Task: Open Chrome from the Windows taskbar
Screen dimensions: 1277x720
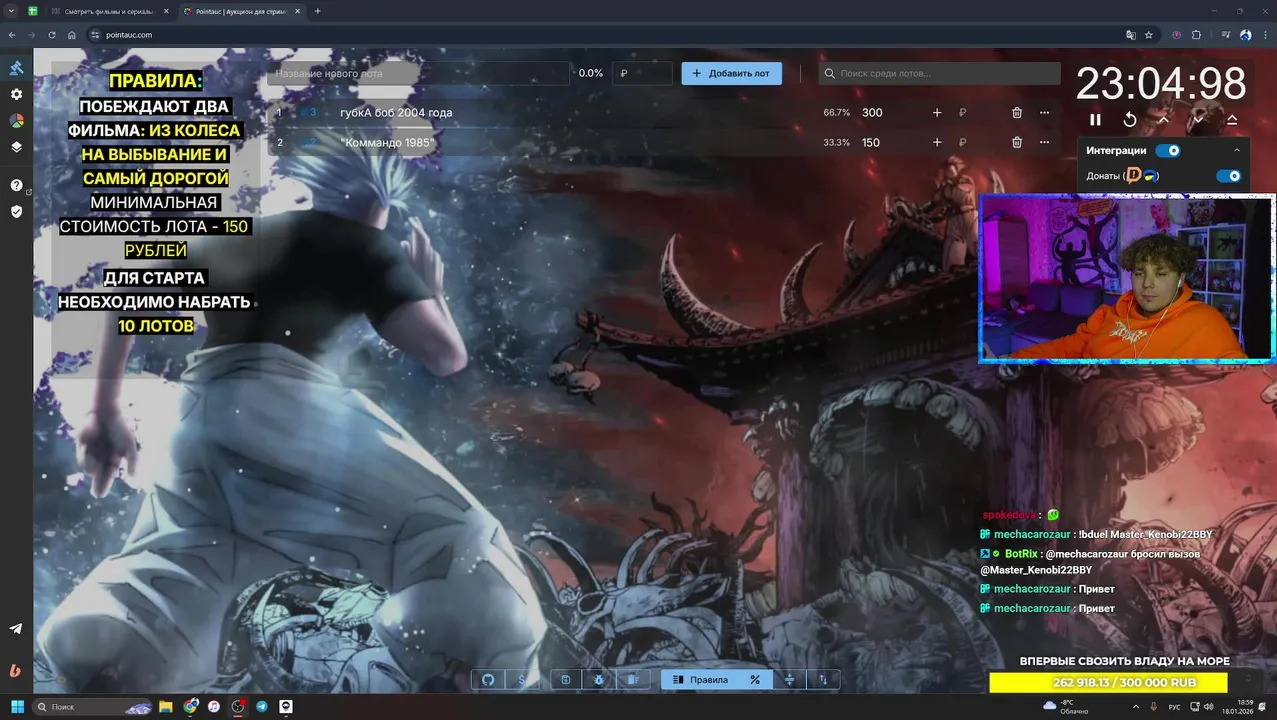Action: coord(190,707)
